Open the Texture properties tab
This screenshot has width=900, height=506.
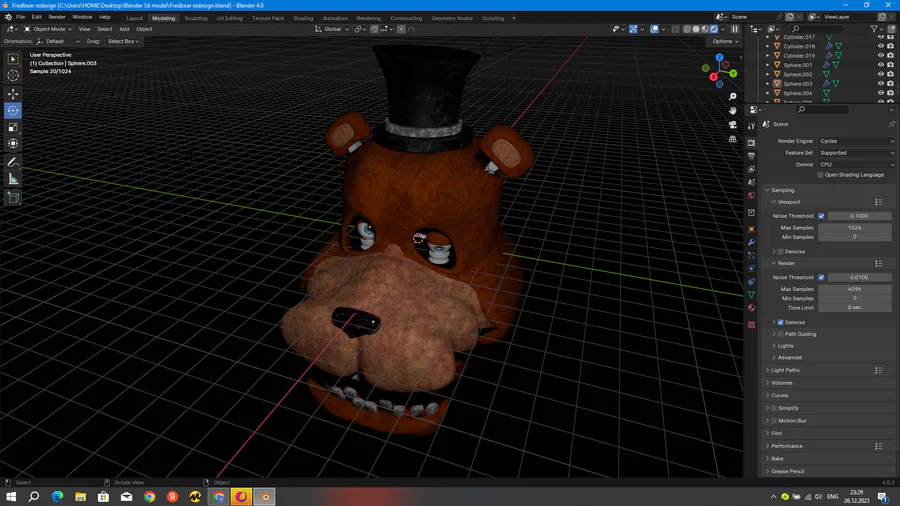pyautogui.click(x=751, y=325)
